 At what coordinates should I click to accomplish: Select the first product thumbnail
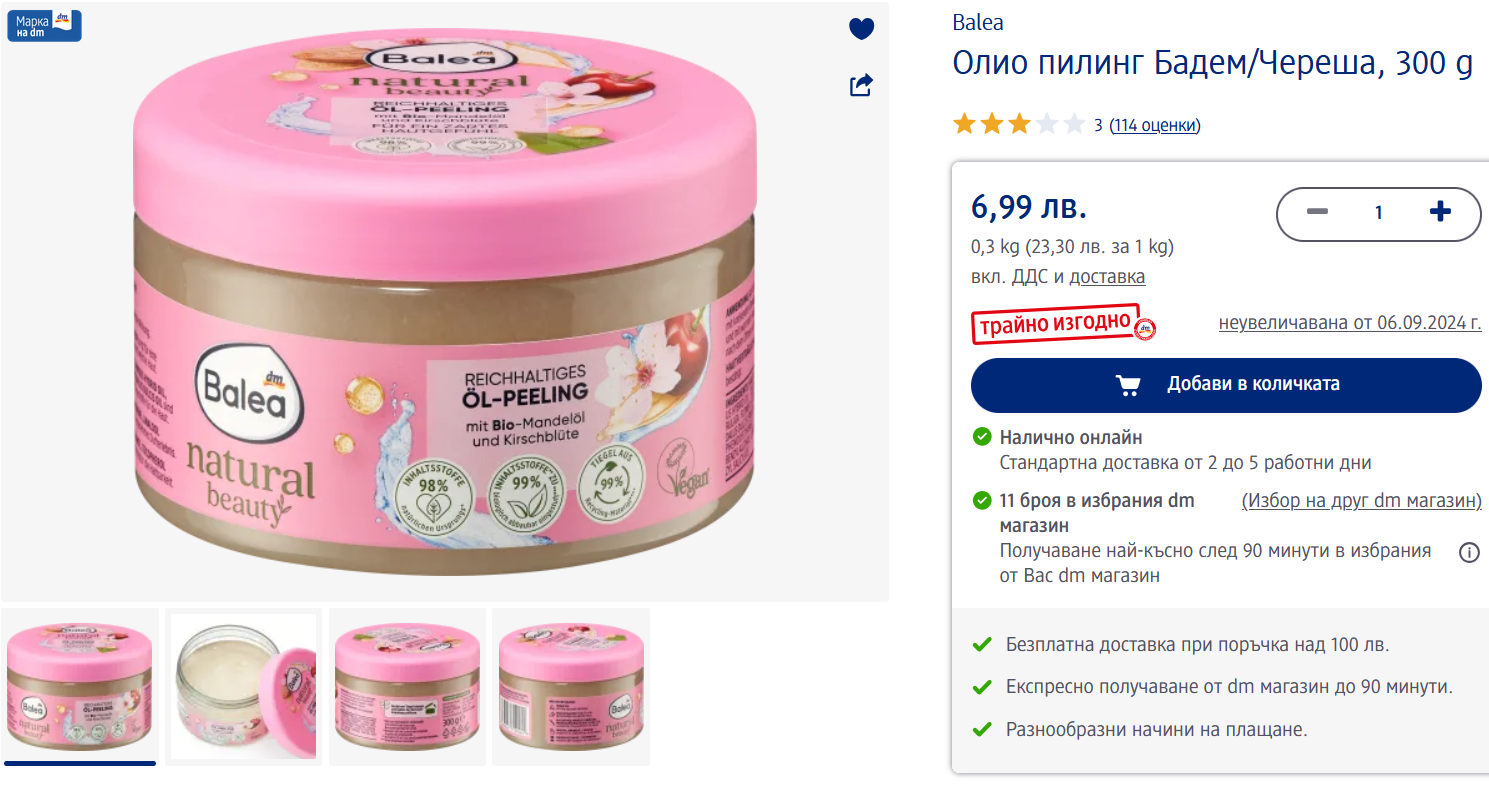(x=80, y=686)
